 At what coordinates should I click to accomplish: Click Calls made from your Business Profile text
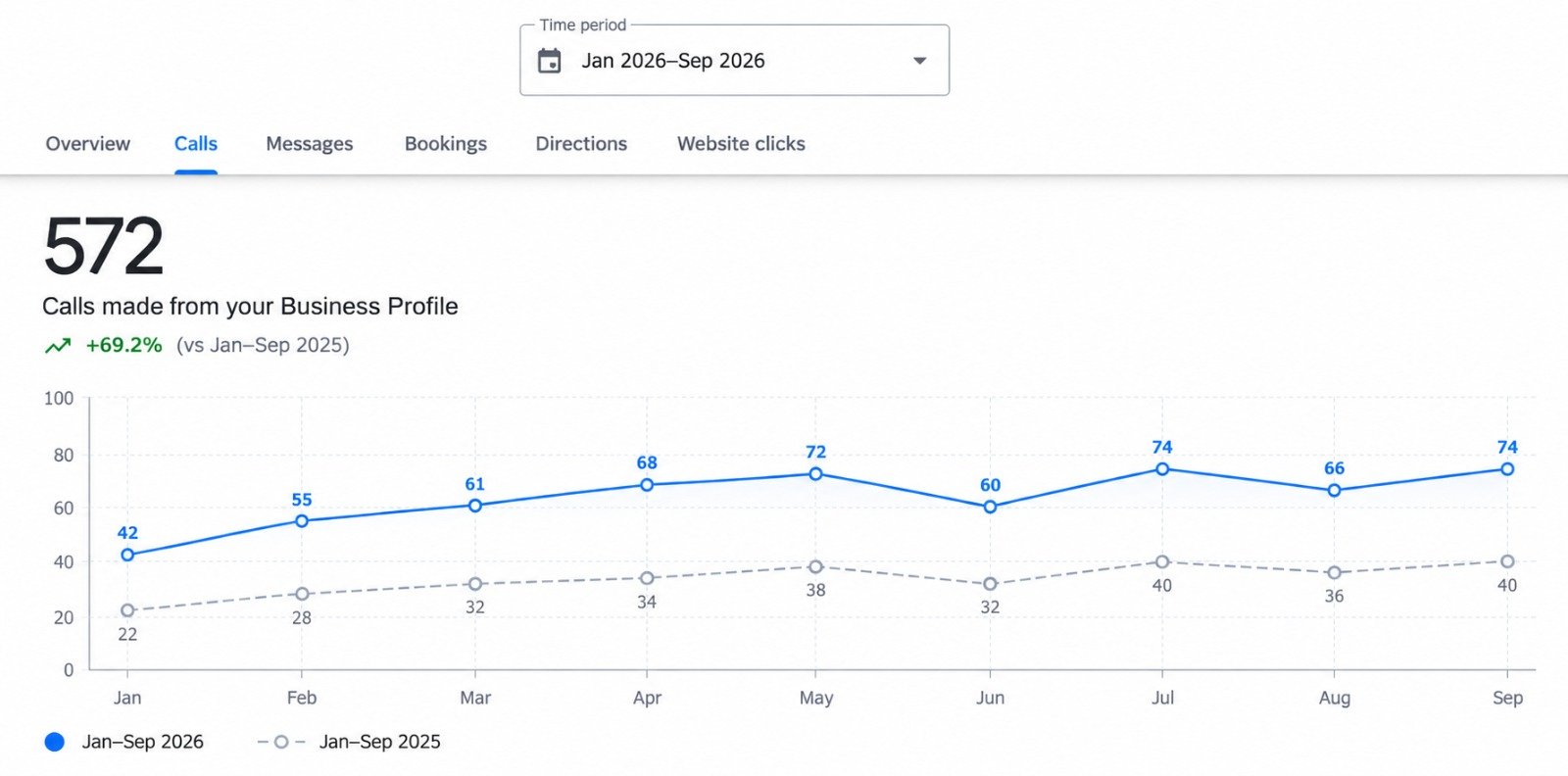(250, 307)
